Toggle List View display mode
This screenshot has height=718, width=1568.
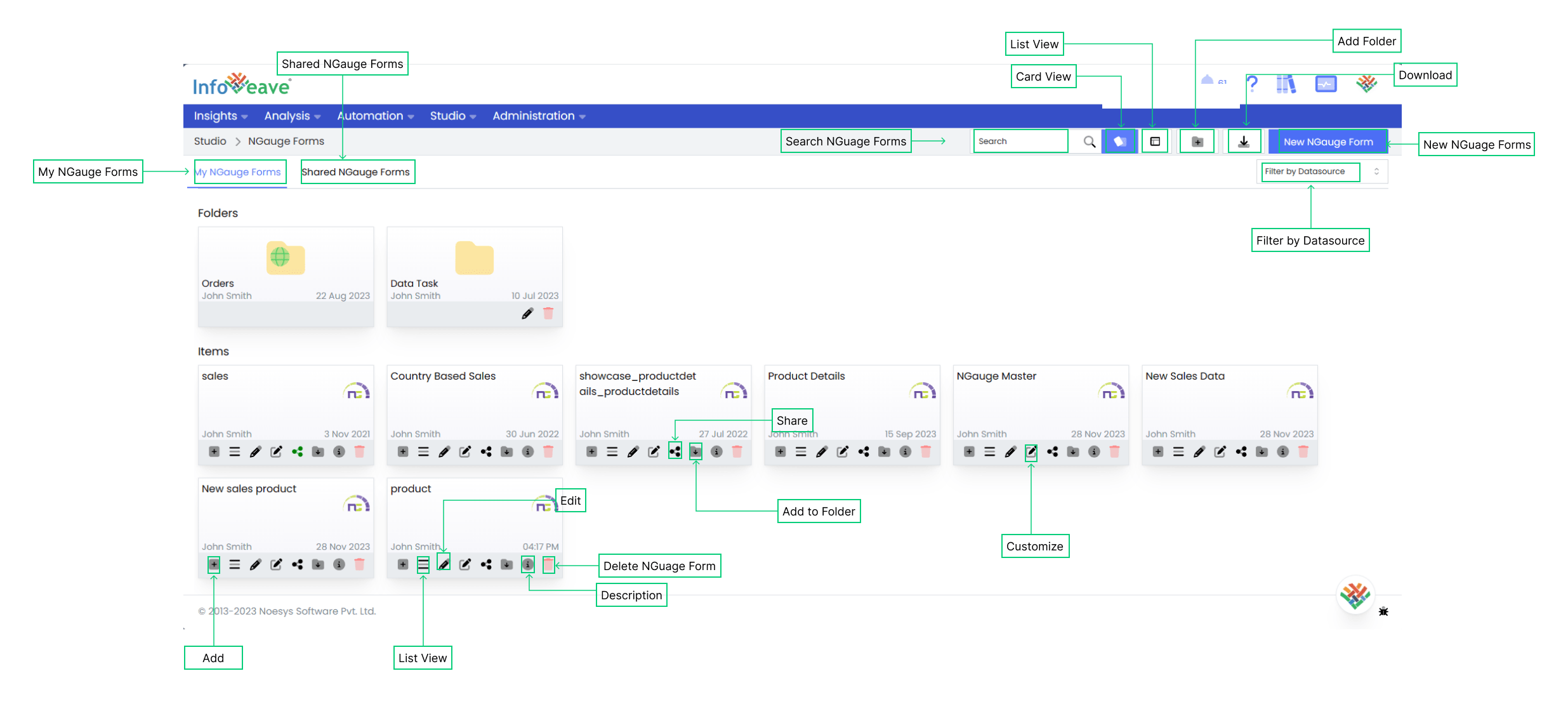coord(1156,141)
